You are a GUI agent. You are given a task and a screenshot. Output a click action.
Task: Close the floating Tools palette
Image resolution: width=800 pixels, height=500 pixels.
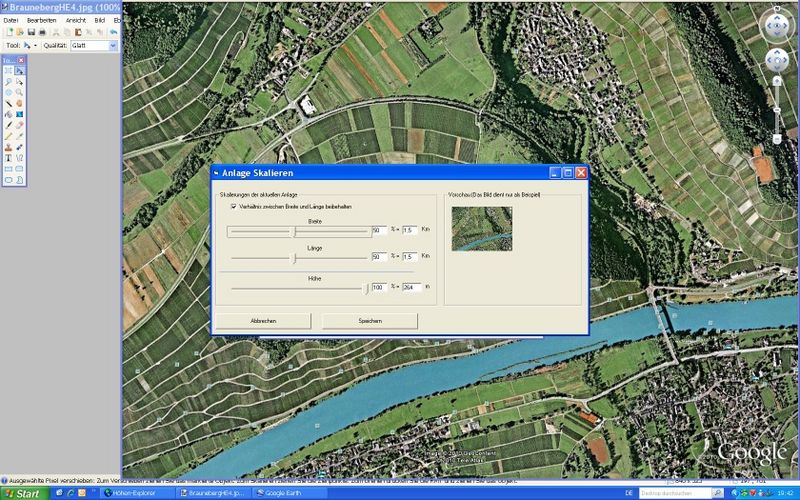coord(21,60)
